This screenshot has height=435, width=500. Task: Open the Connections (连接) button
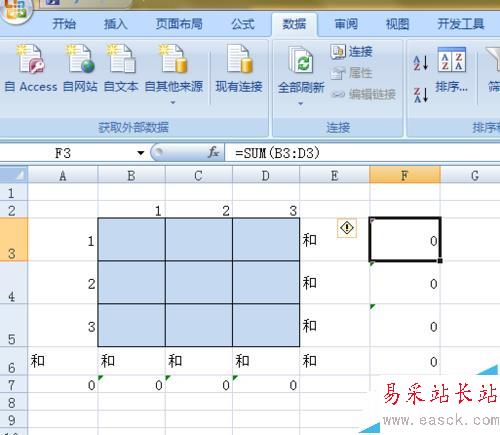click(x=352, y=52)
